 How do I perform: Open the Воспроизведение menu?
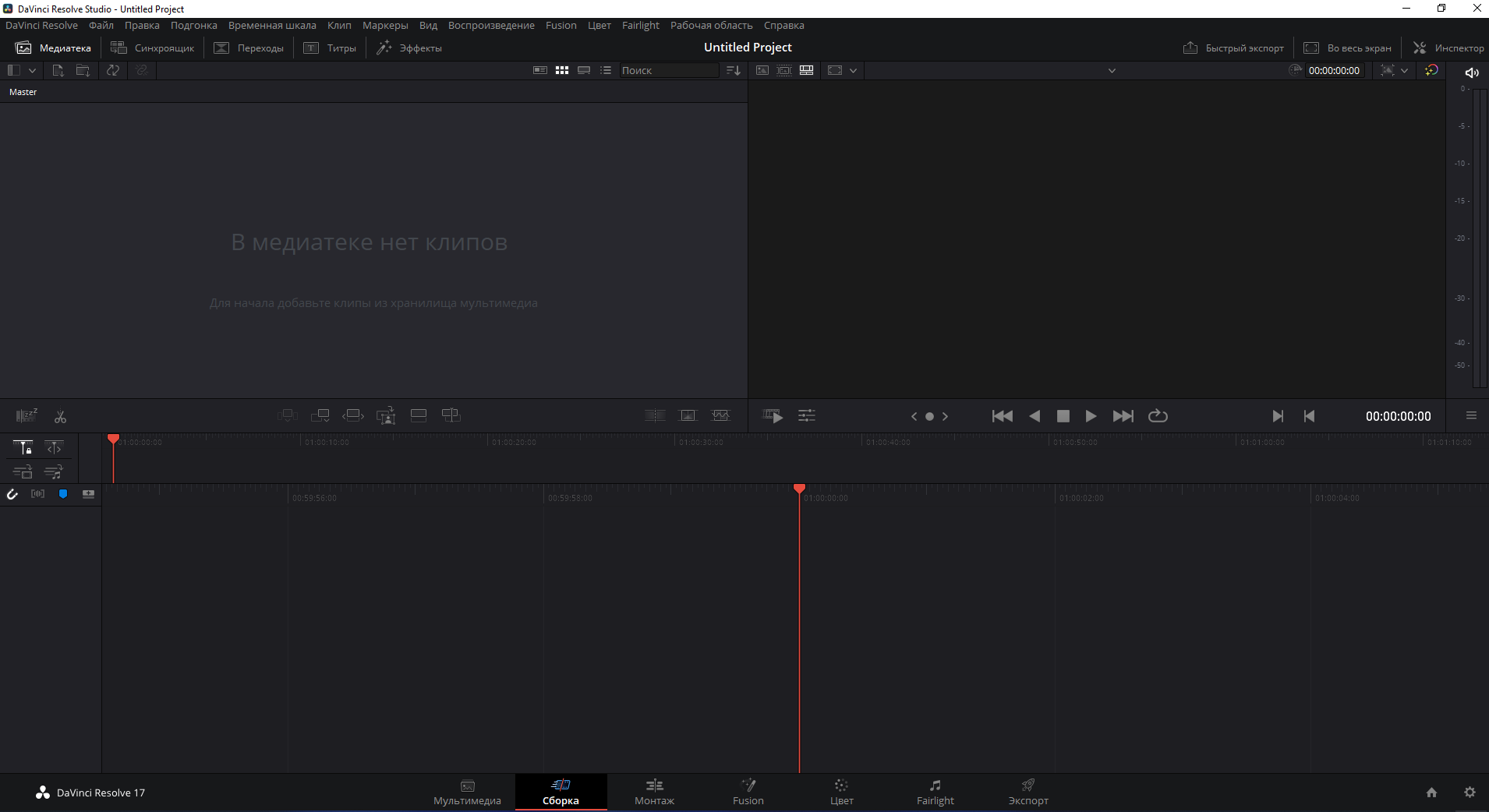(x=490, y=26)
